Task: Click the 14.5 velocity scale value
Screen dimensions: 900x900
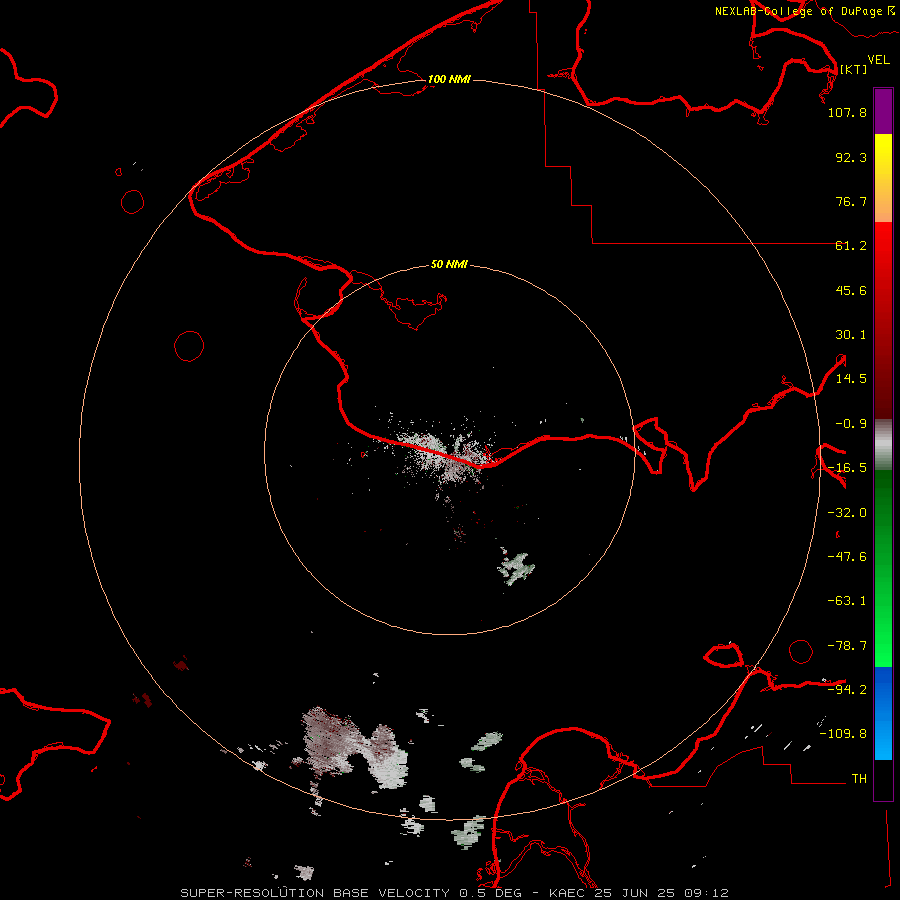Action: pyautogui.click(x=851, y=379)
